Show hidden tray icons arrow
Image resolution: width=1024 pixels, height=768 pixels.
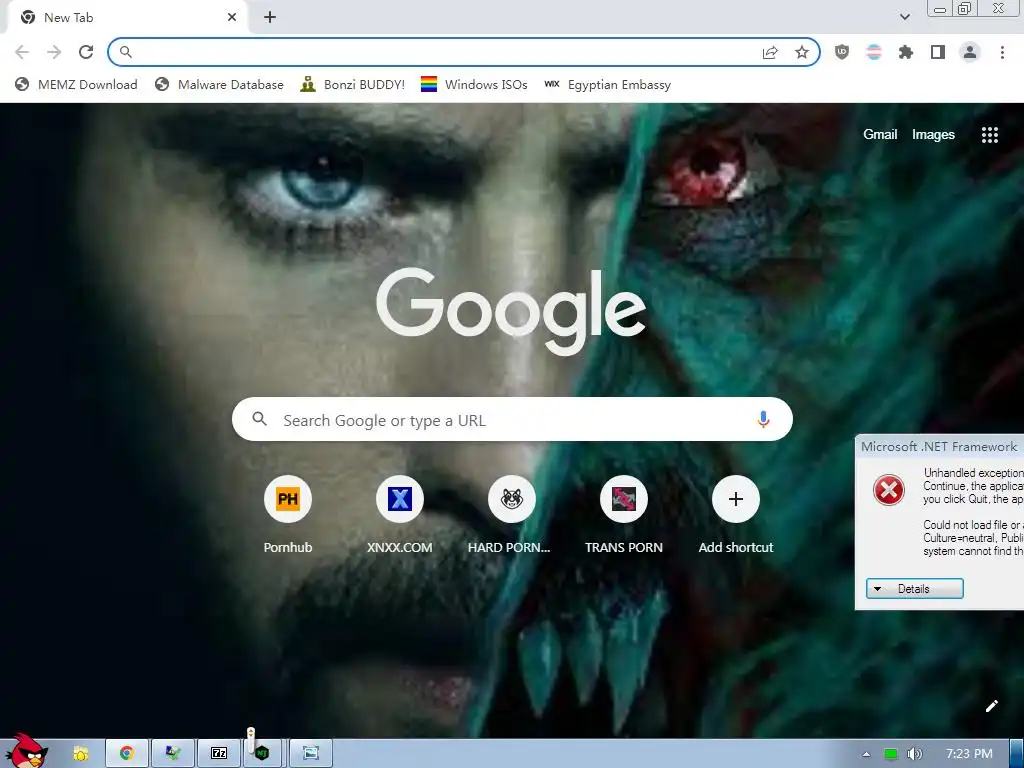(867, 754)
